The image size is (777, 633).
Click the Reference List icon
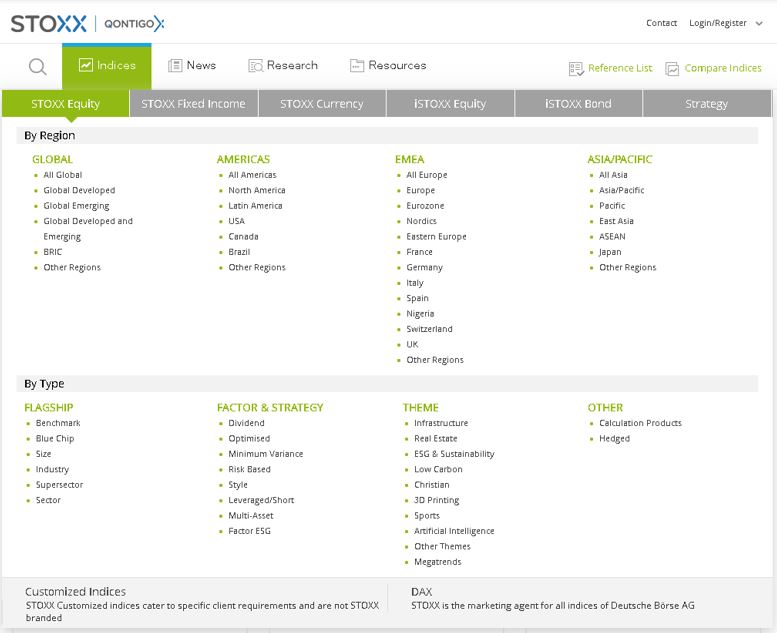tap(576, 69)
